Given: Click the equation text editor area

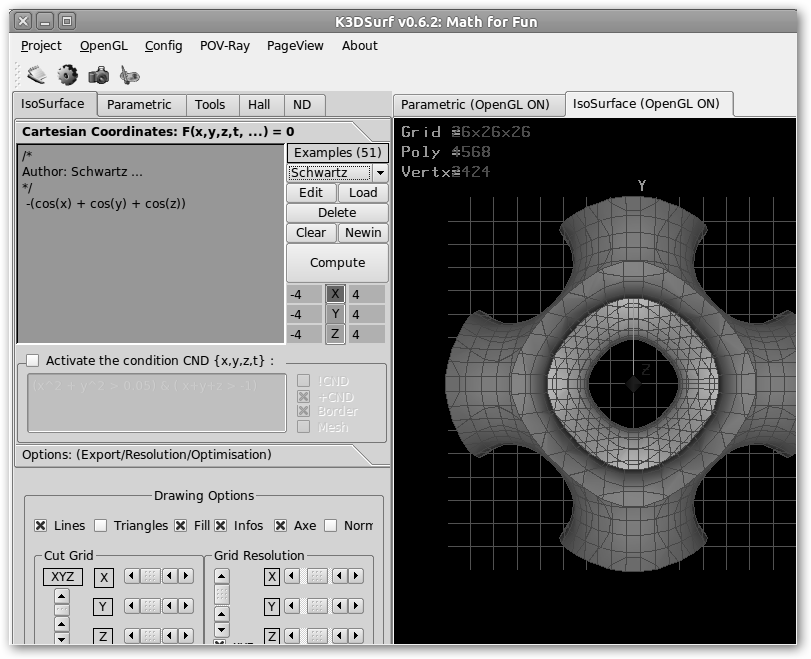Looking at the screenshot, I should click(150, 270).
